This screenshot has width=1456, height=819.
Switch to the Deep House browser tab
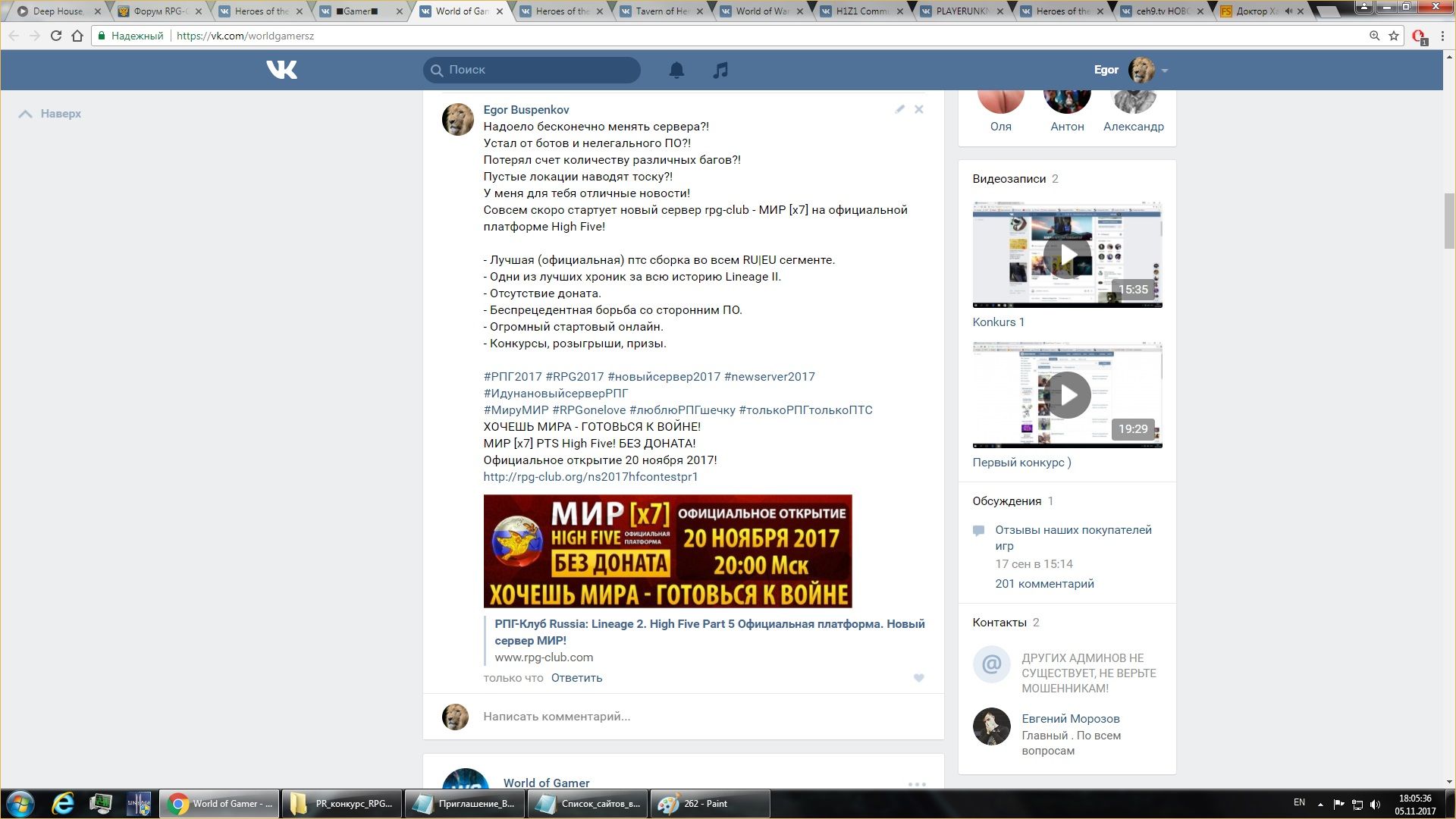click(58, 11)
